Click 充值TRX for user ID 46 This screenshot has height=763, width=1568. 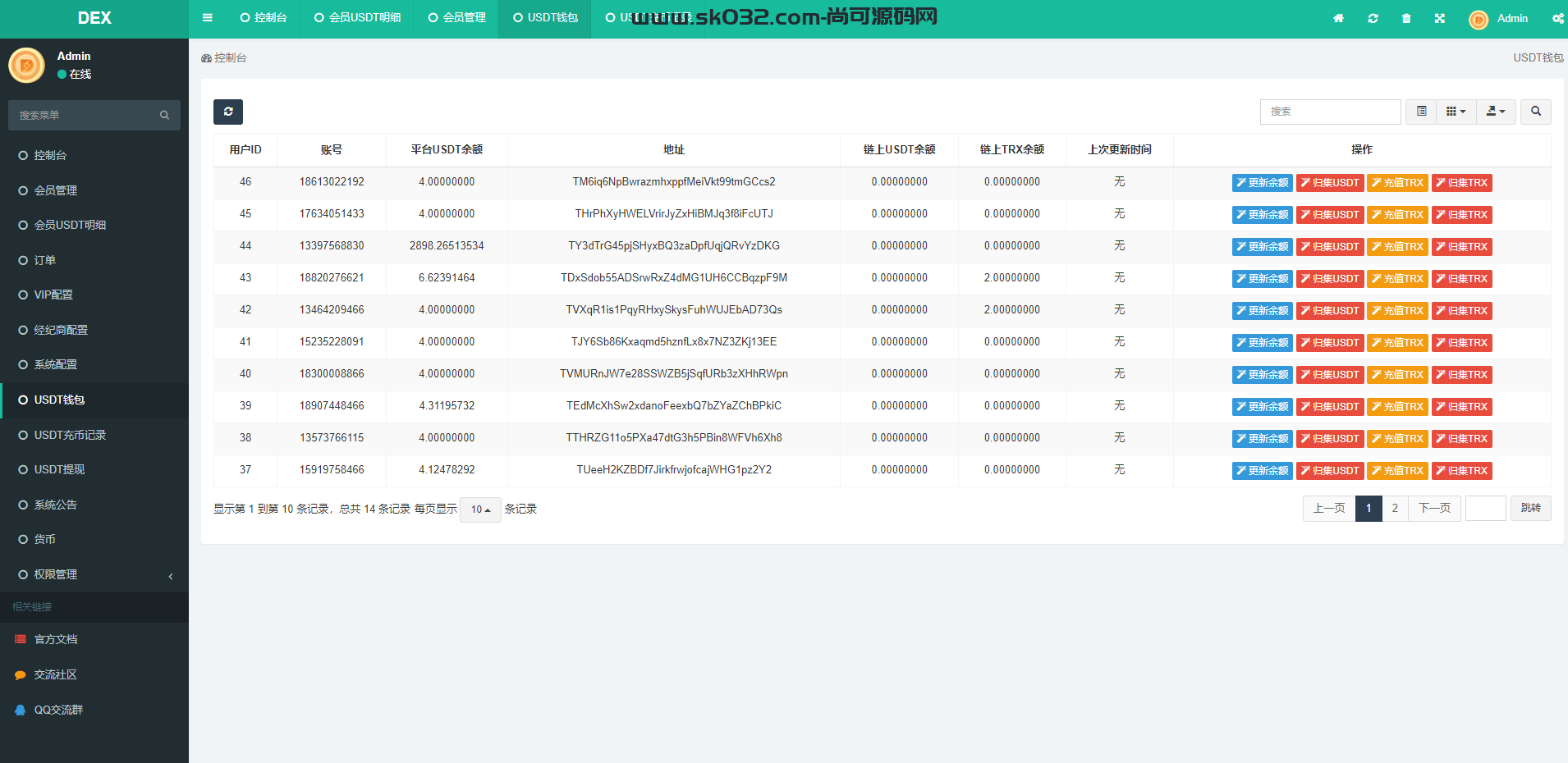[1397, 183]
